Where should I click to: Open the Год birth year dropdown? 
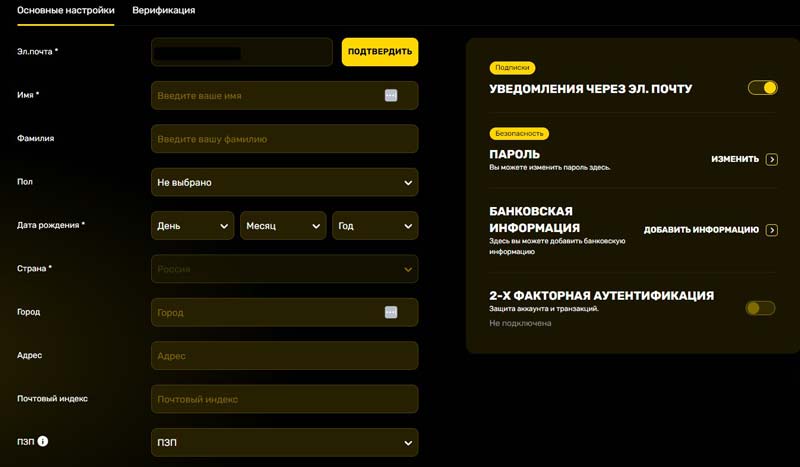coord(374,226)
